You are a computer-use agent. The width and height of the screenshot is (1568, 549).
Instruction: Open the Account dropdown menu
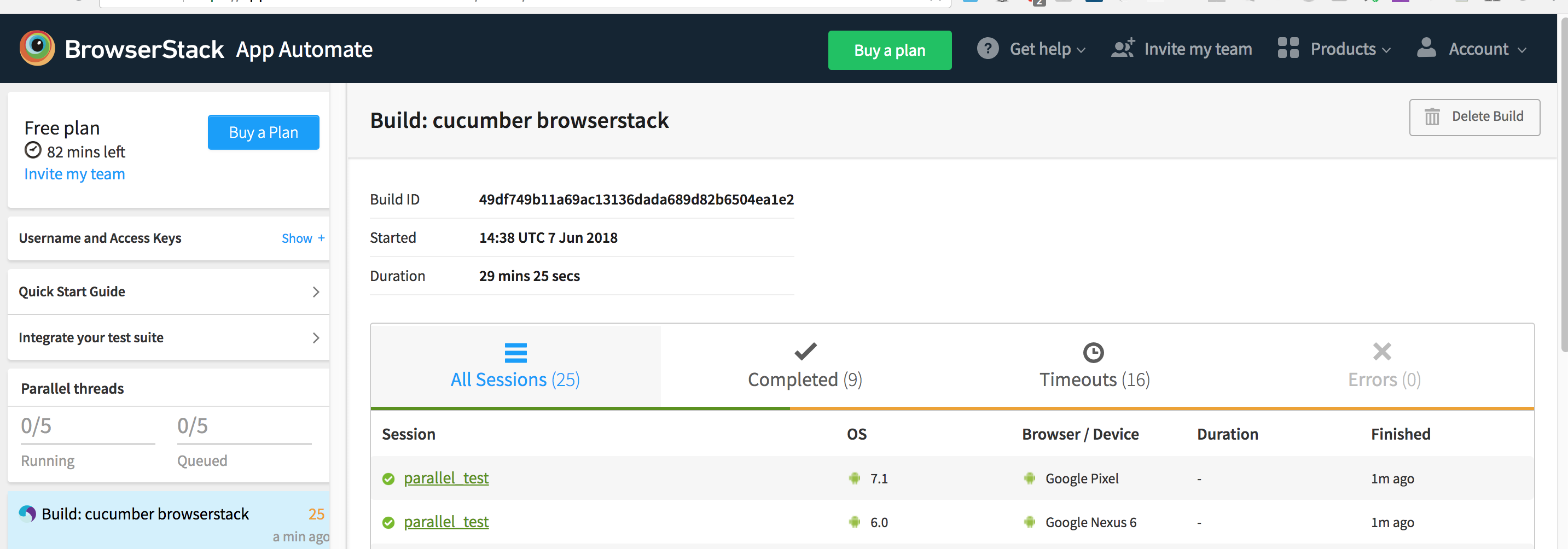(1472, 49)
